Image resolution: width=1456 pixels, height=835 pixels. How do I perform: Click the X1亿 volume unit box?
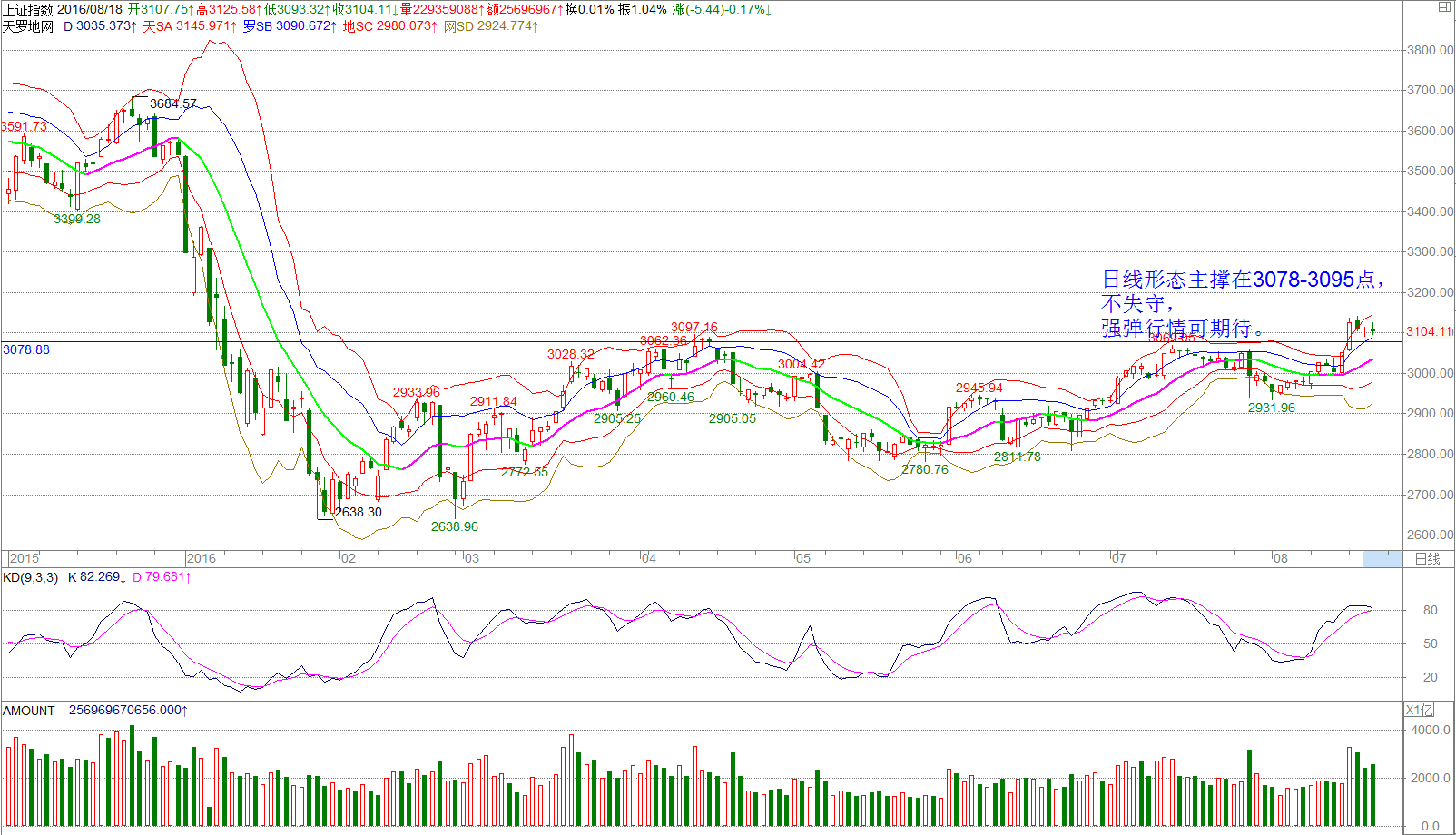[1420, 711]
